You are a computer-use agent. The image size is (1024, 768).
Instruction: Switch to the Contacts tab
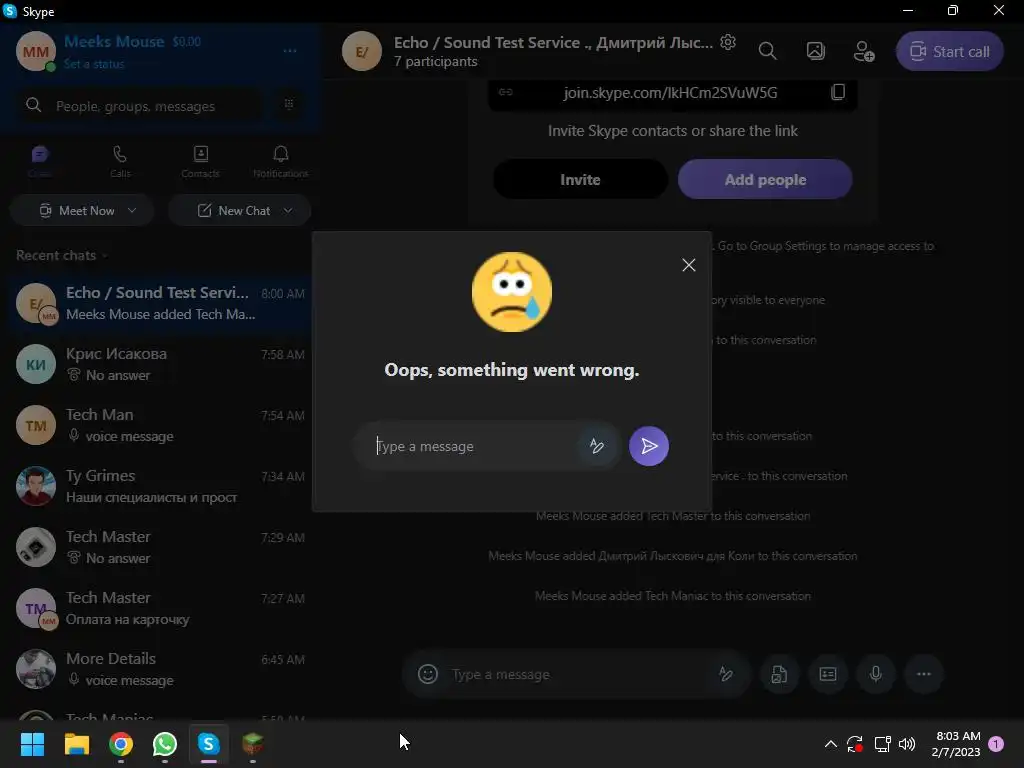coord(200,161)
